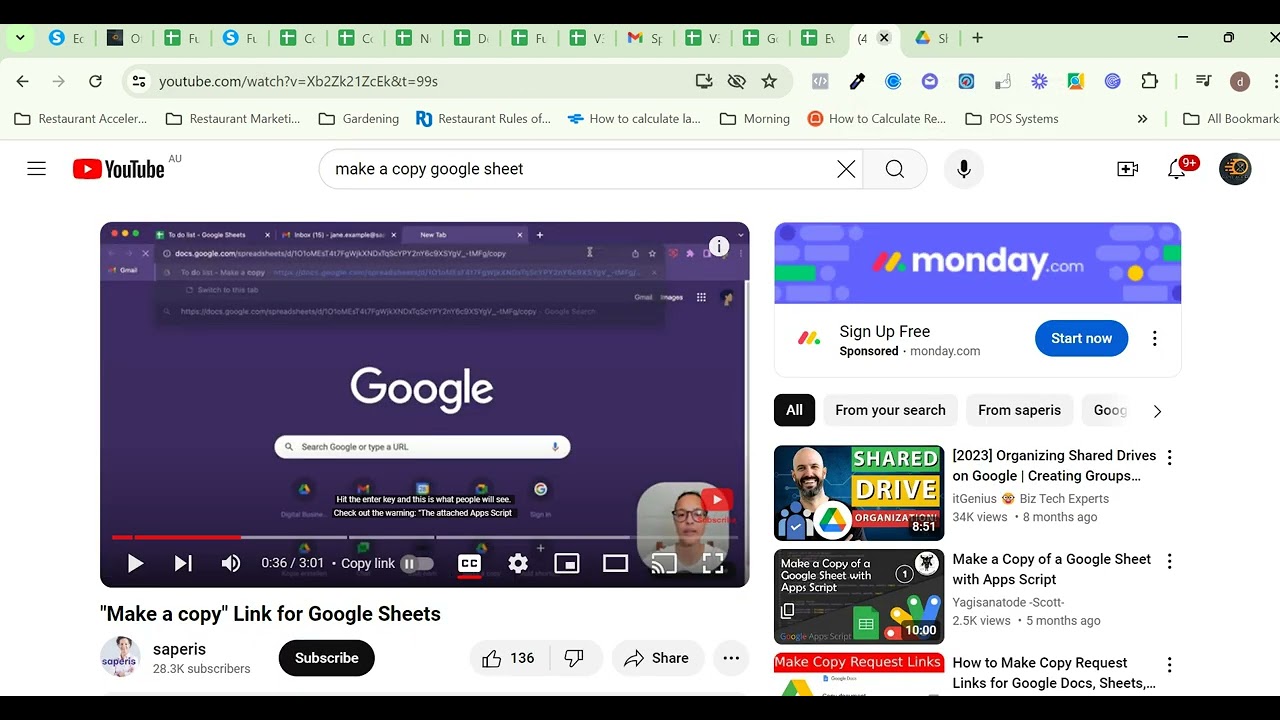This screenshot has width=1280, height=720.
Task: Toggle theater mode
Action: (x=615, y=564)
